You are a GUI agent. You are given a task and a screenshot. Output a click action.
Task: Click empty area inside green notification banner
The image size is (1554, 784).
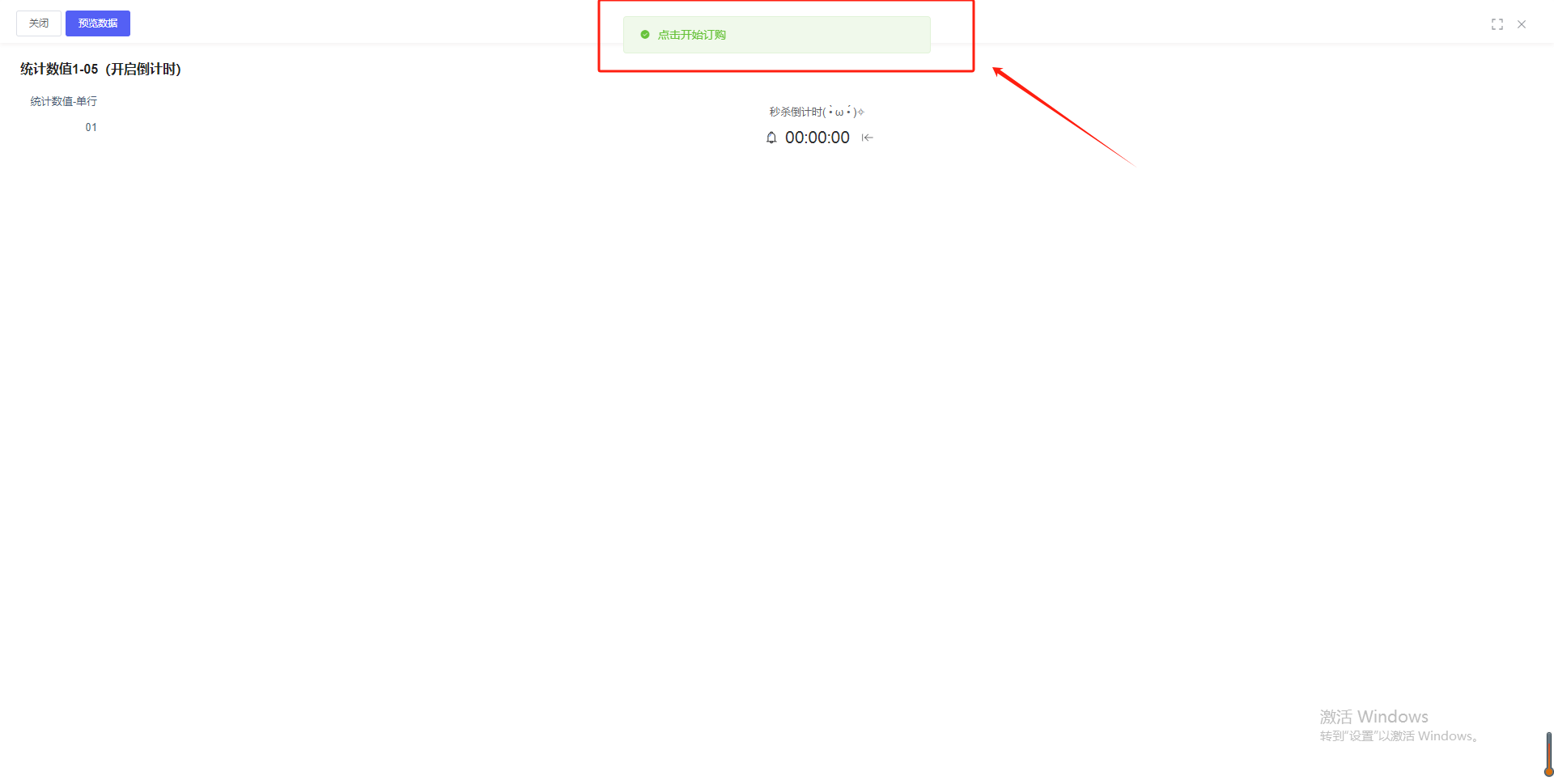point(834,35)
